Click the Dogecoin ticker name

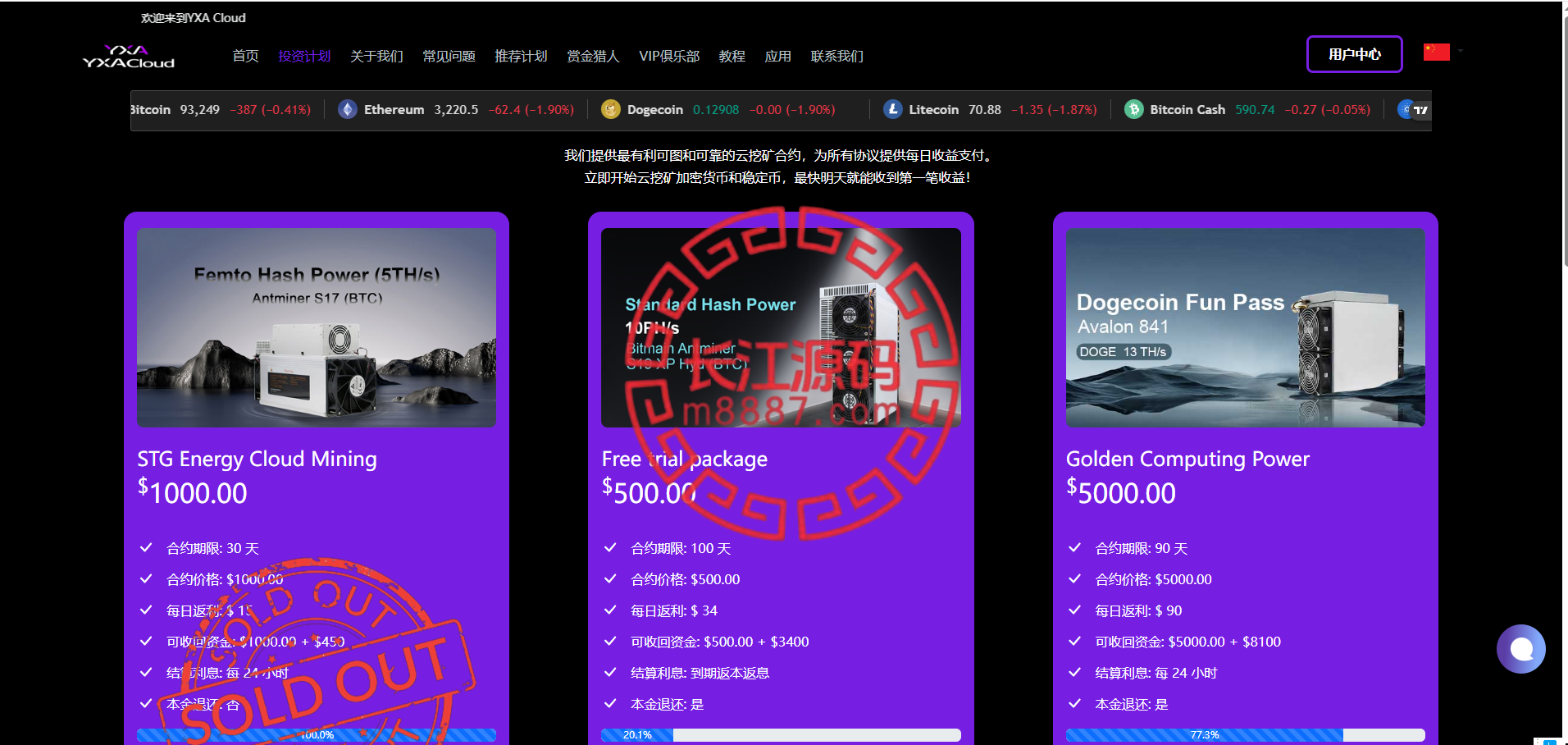(655, 109)
